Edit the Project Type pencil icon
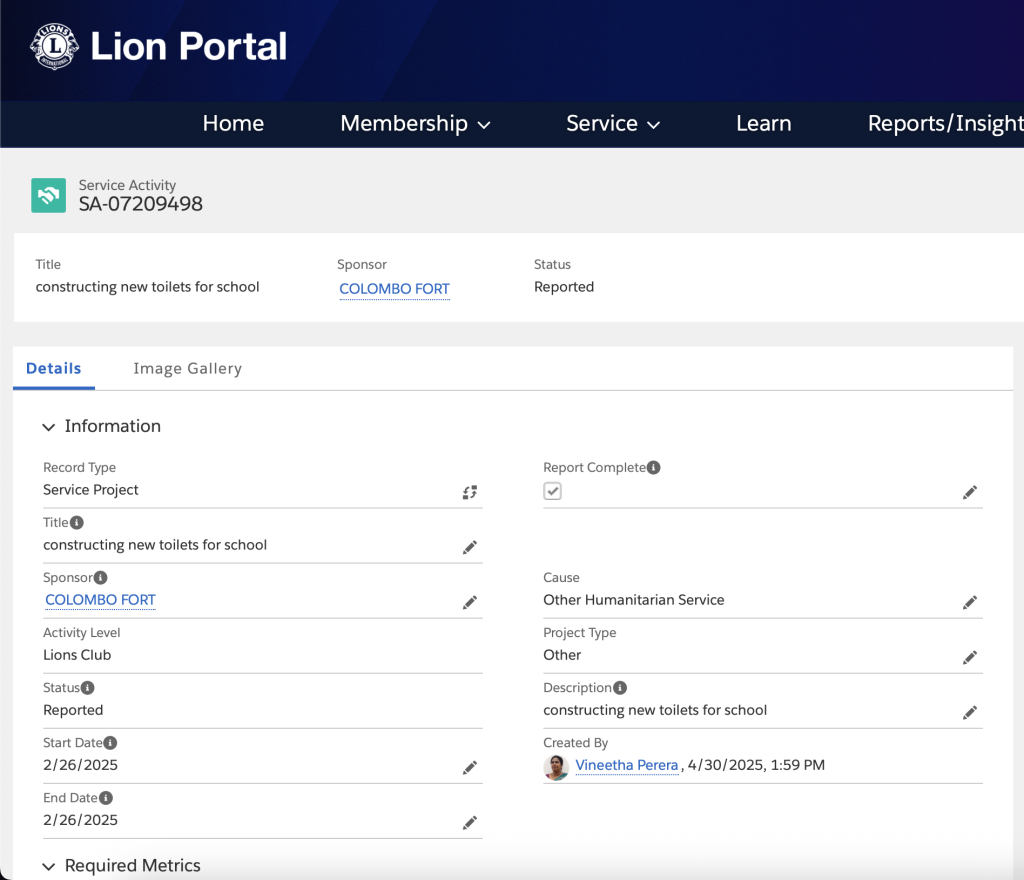The image size is (1024, 880). [x=970, y=657]
